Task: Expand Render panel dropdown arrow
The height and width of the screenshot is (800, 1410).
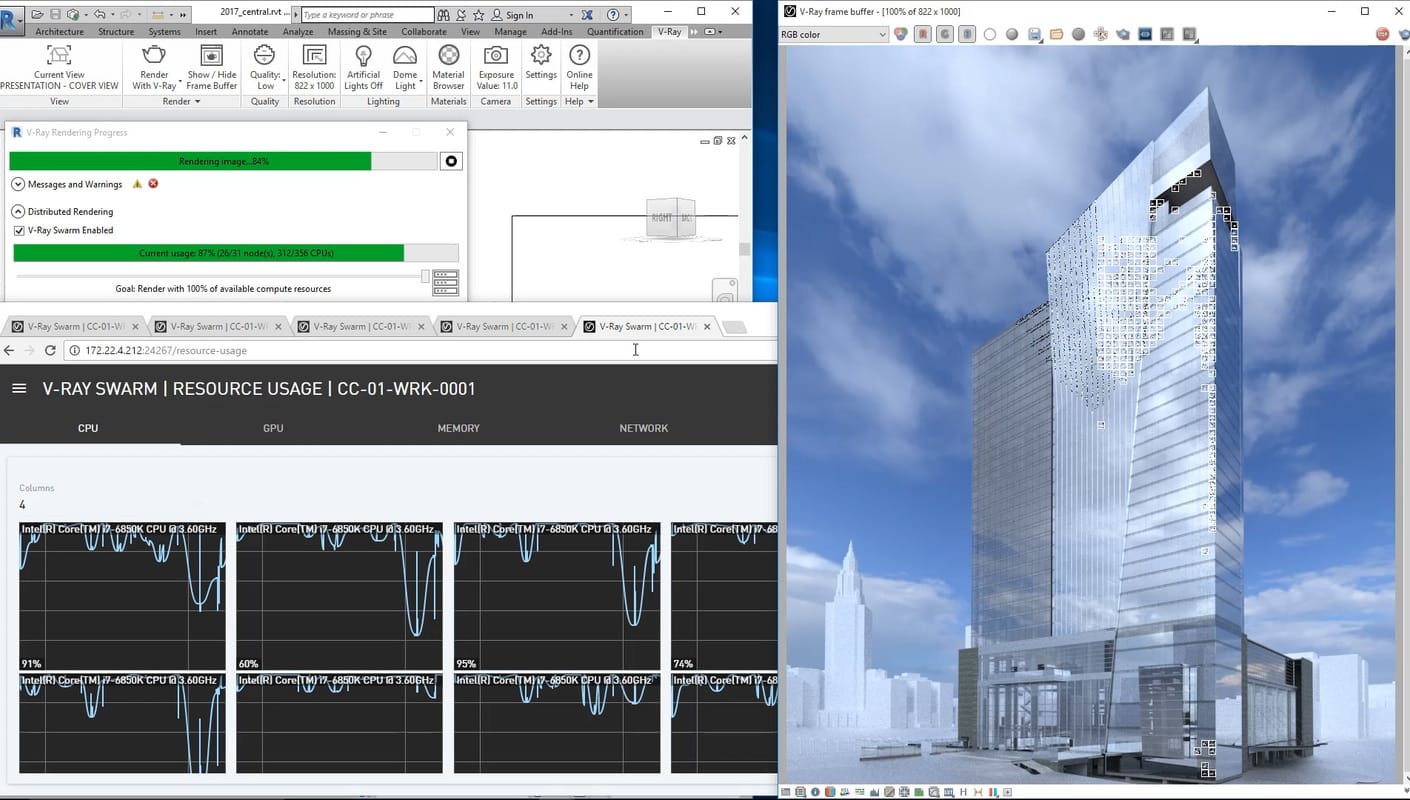Action: 197,101
